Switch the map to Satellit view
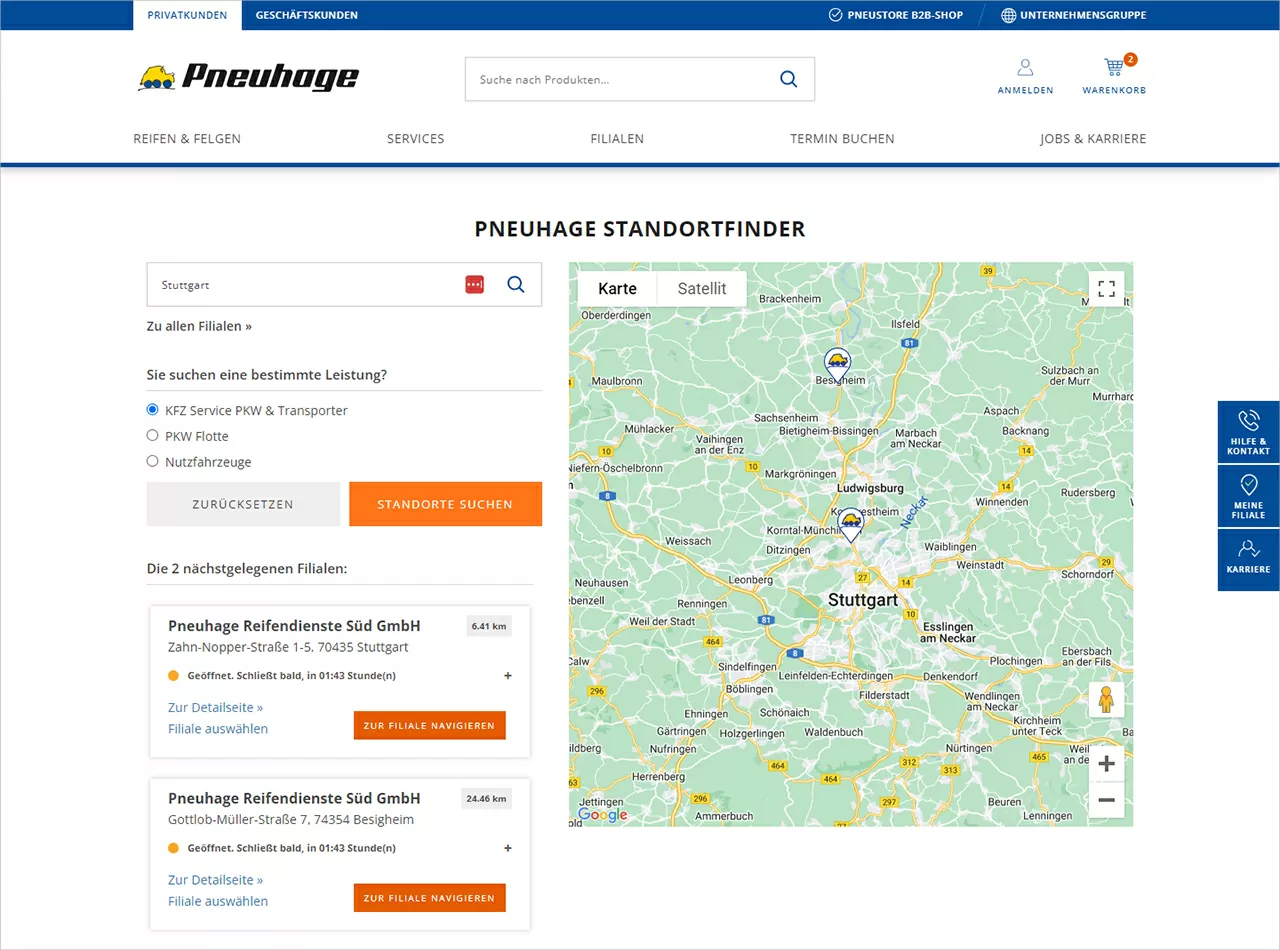 point(701,288)
